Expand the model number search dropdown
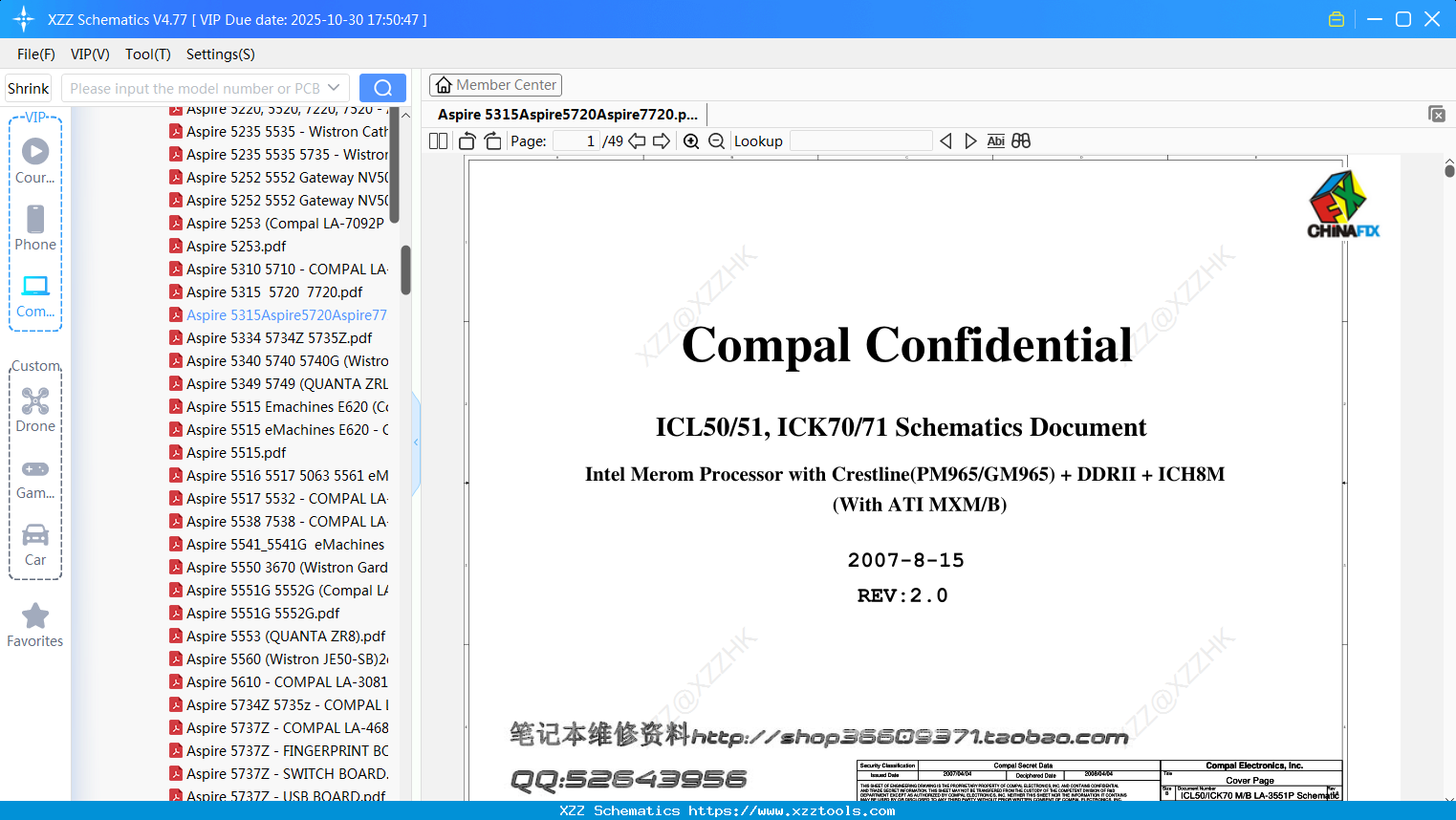This screenshot has height=820, width=1456. click(x=334, y=88)
